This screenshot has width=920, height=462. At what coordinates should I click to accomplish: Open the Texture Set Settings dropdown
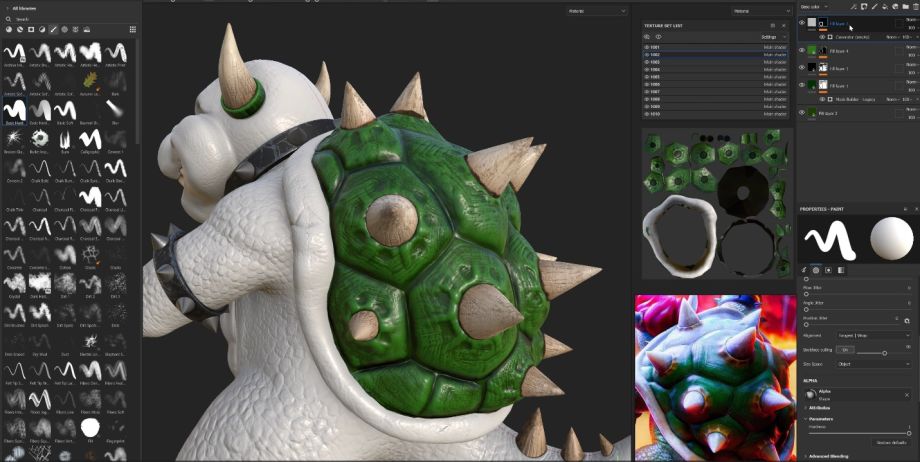pos(774,37)
